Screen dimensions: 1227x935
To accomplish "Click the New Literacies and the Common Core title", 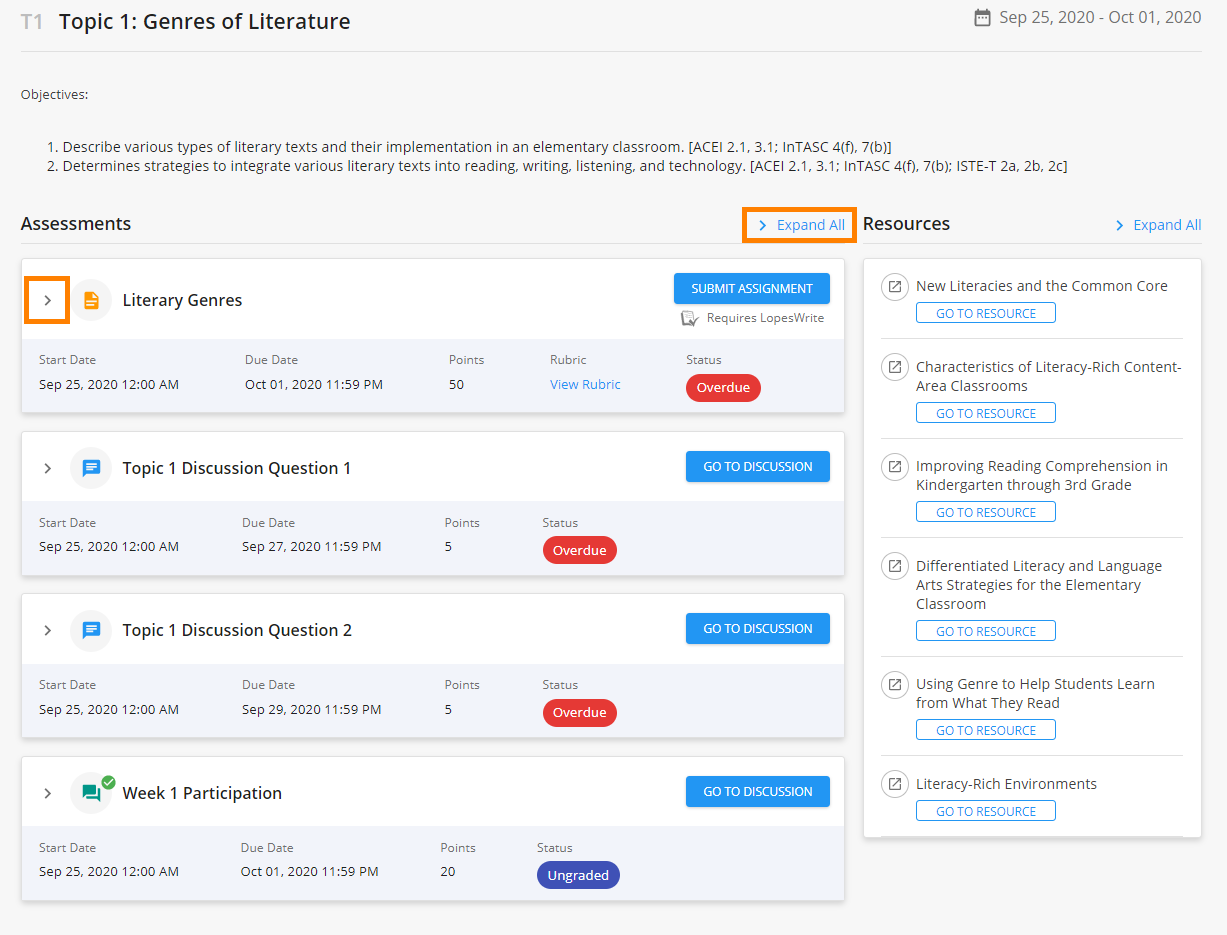I will (1041, 286).
